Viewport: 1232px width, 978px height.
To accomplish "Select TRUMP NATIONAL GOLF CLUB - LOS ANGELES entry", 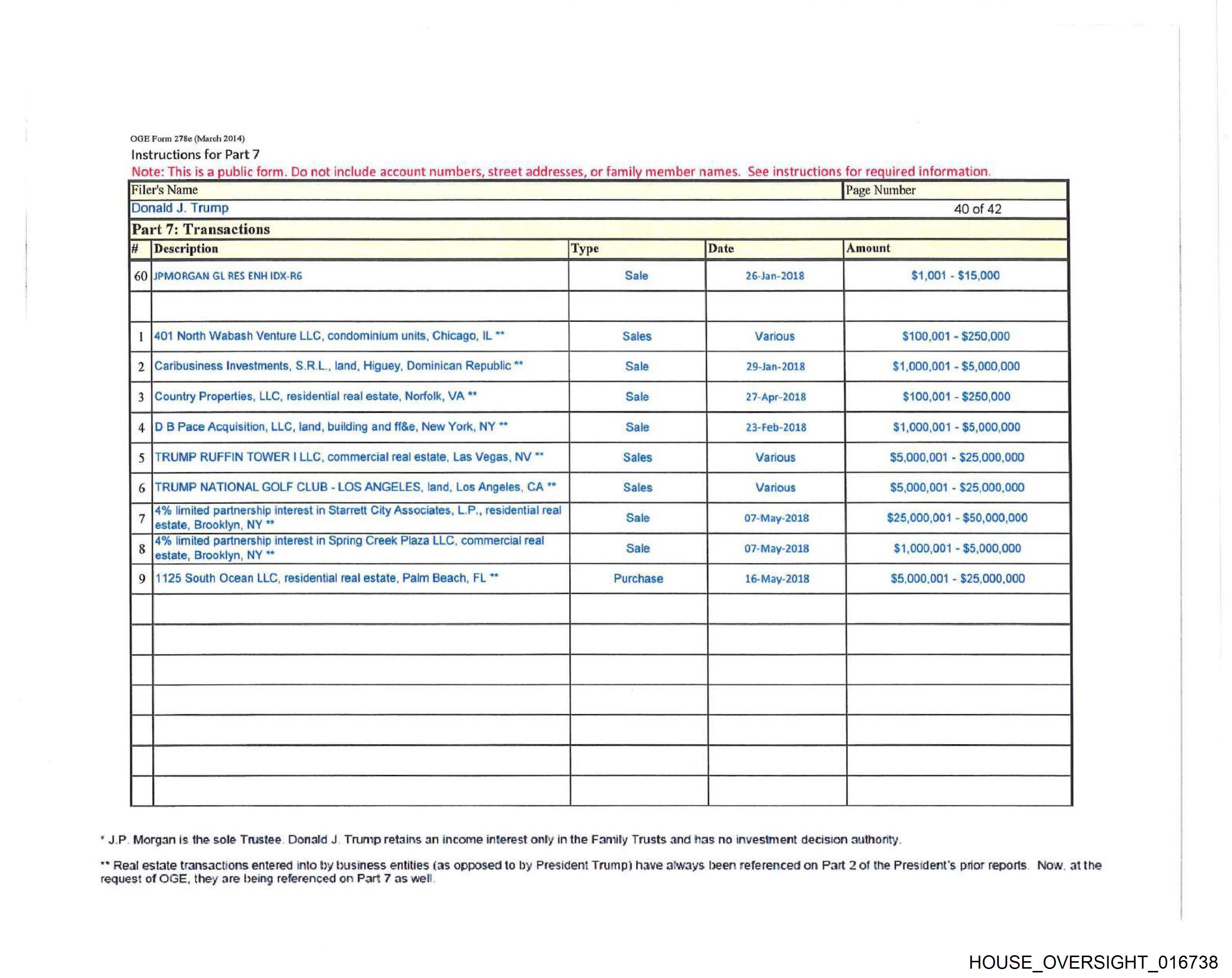I will click(x=355, y=488).
